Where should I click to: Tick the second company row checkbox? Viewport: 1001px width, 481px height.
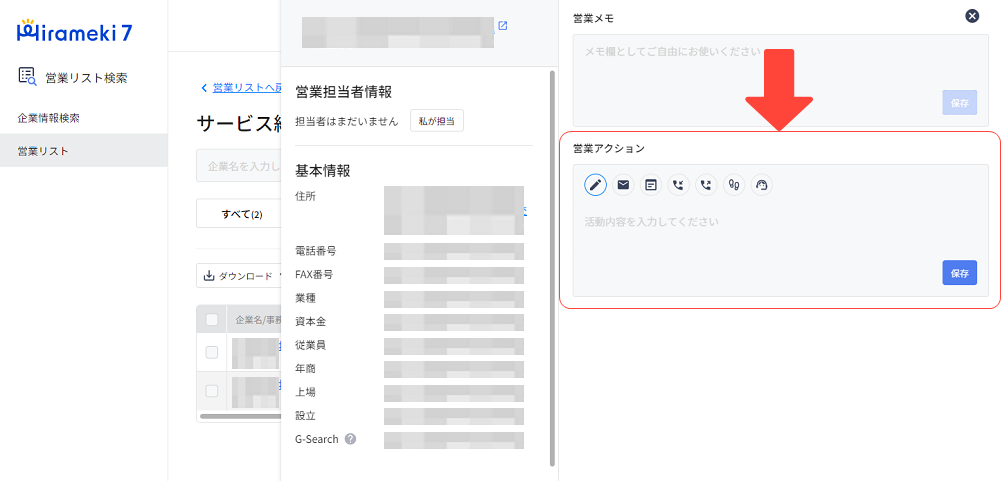coord(212,391)
